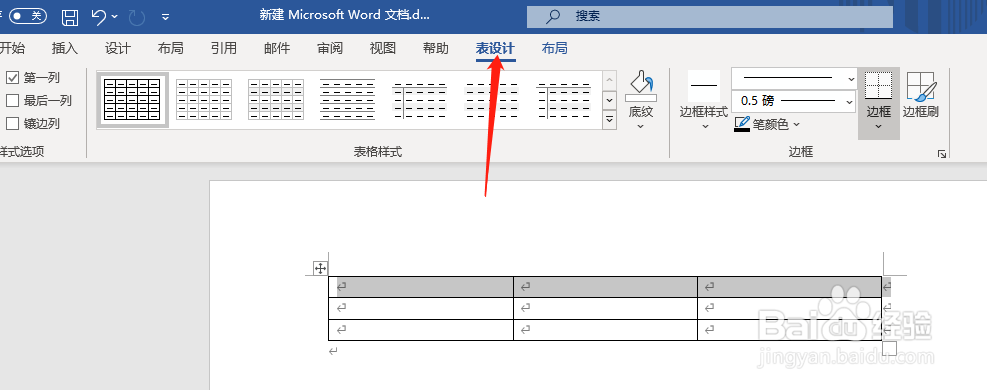Open the 边框 dropdown arrow
The image size is (987, 390).
[879, 126]
